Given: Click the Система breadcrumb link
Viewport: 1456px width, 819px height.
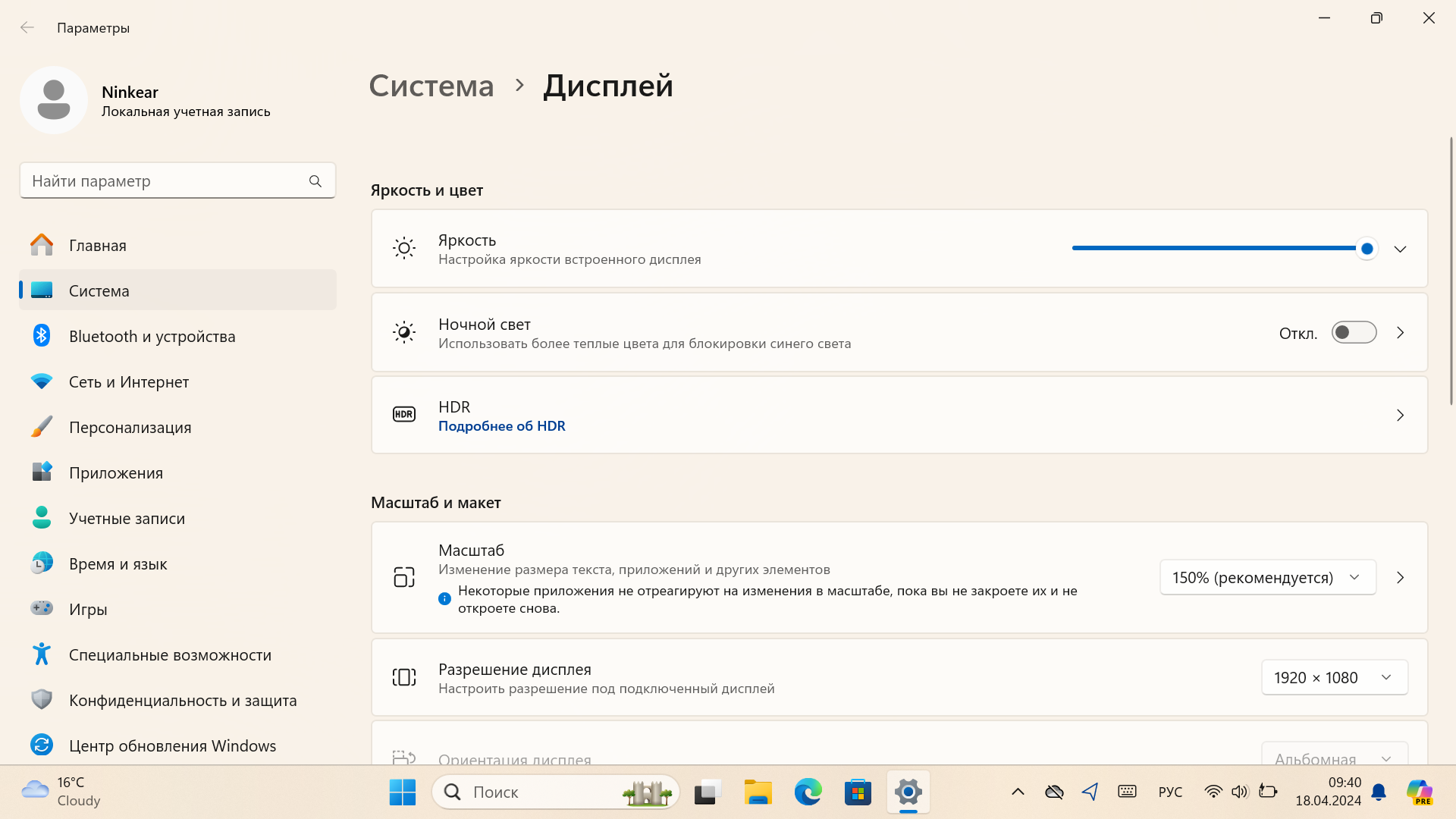Looking at the screenshot, I should 431,86.
